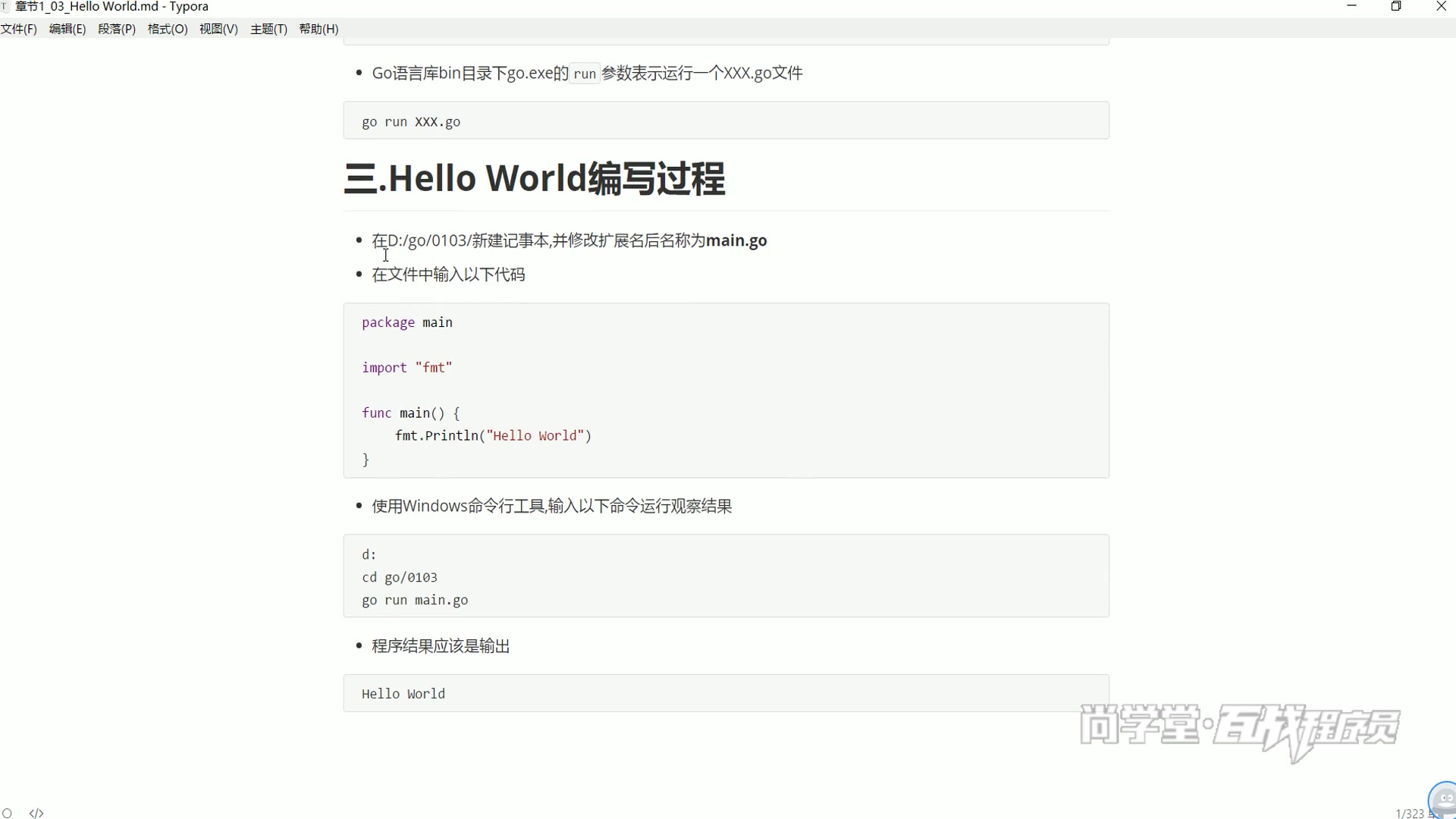Open the 帮助(H) menu
This screenshot has width=1456, height=819.
point(318,29)
